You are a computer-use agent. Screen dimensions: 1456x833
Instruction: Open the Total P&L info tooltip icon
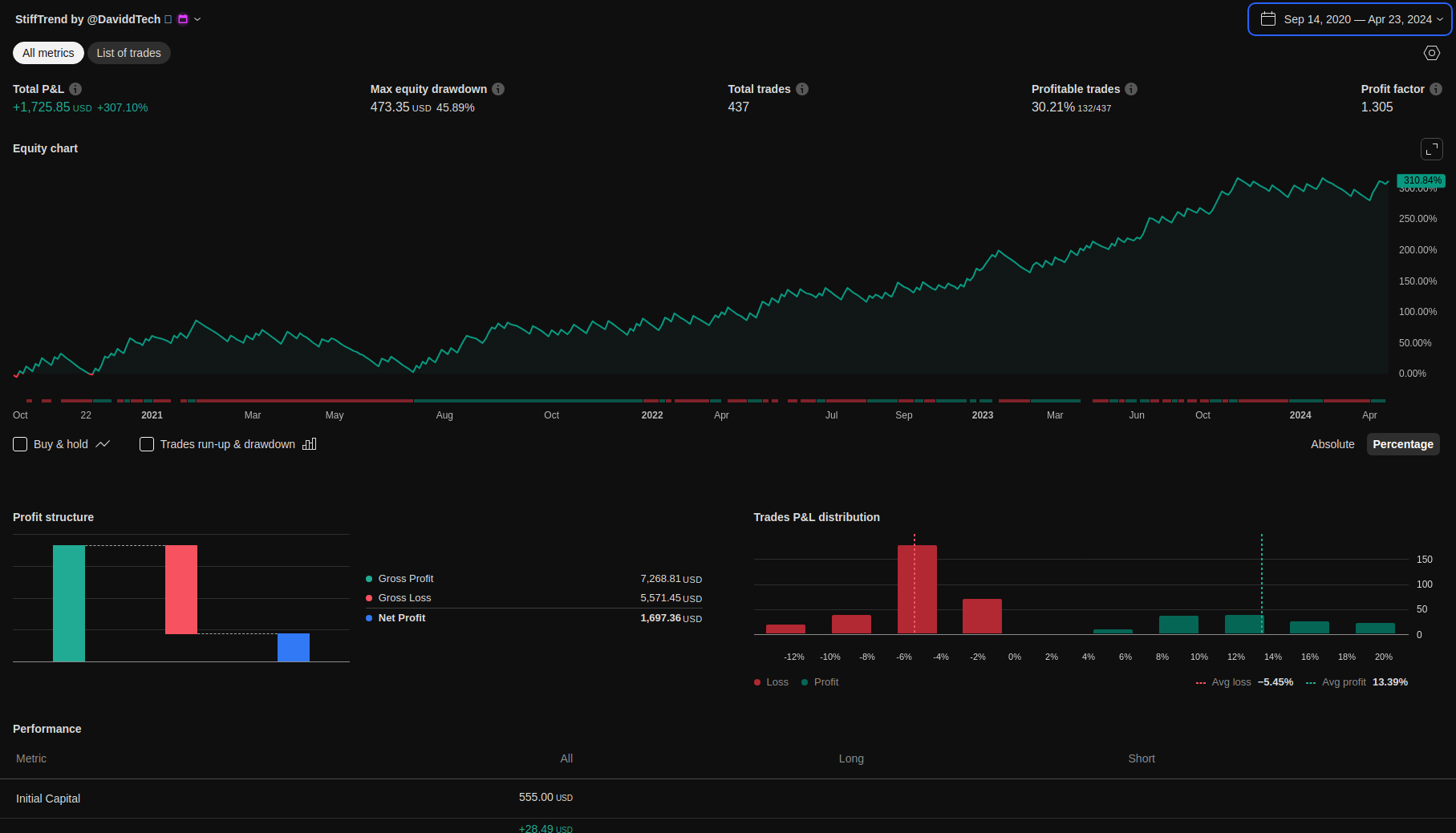[75, 89]
